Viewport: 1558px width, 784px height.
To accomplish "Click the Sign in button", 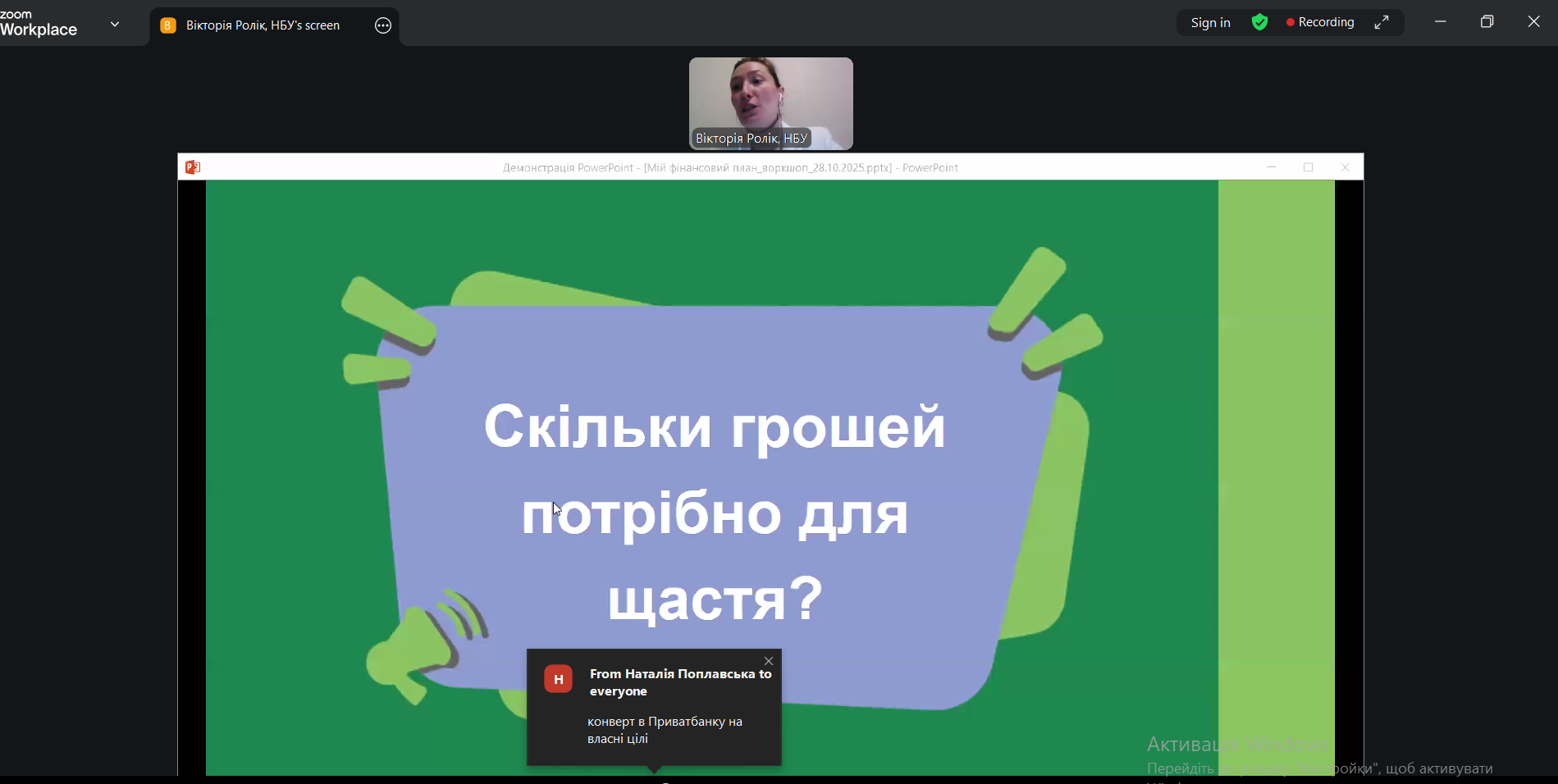I will 1210,23.
